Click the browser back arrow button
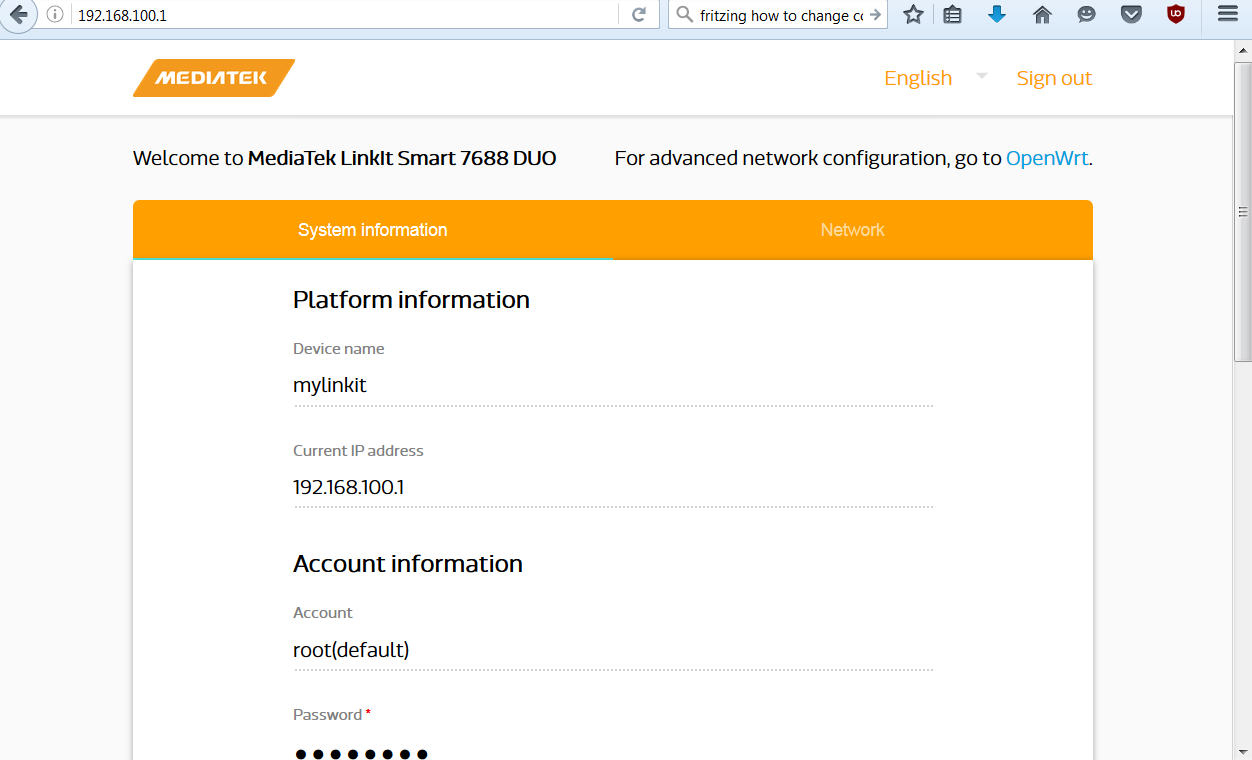1252x760 pixels. point(18,15)
